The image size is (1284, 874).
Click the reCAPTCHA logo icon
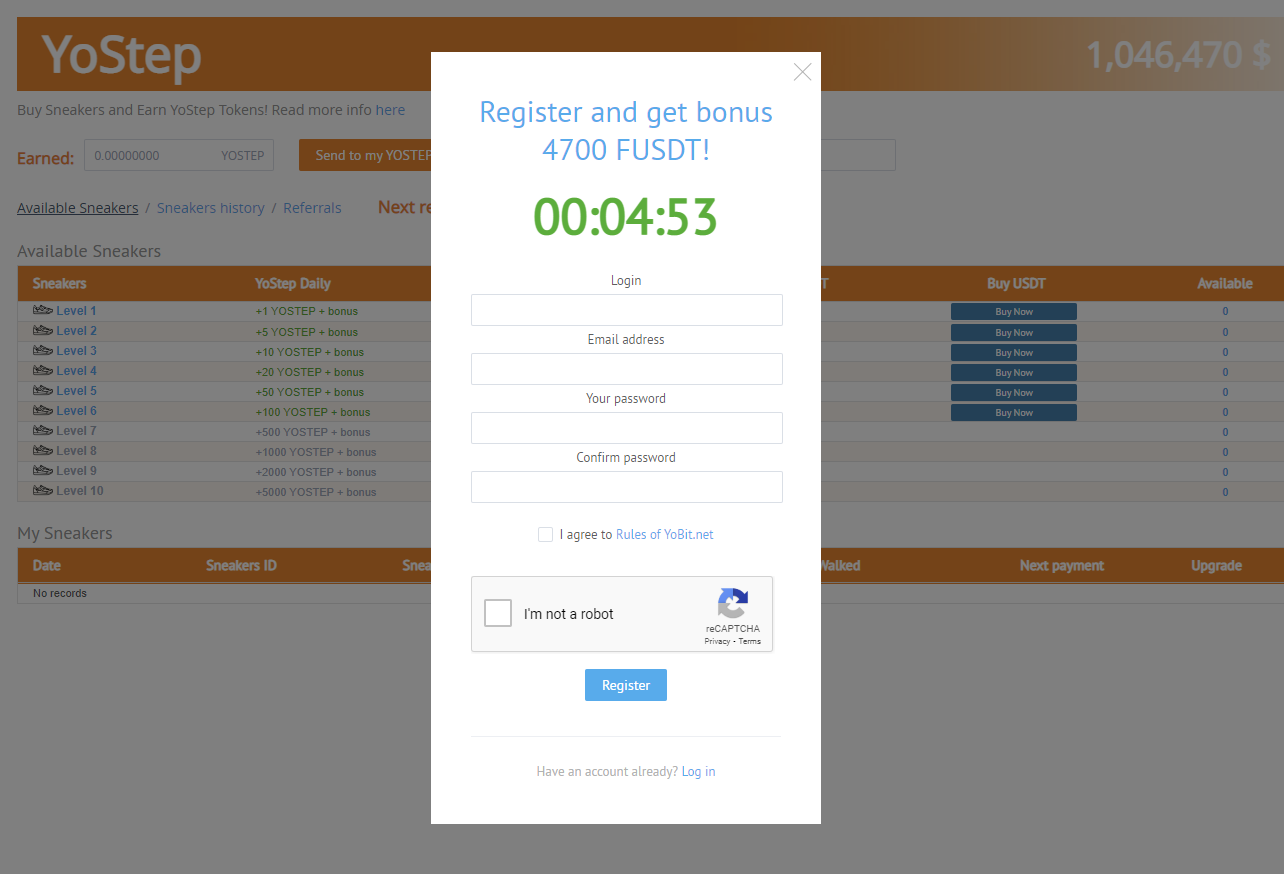point(733,603)
